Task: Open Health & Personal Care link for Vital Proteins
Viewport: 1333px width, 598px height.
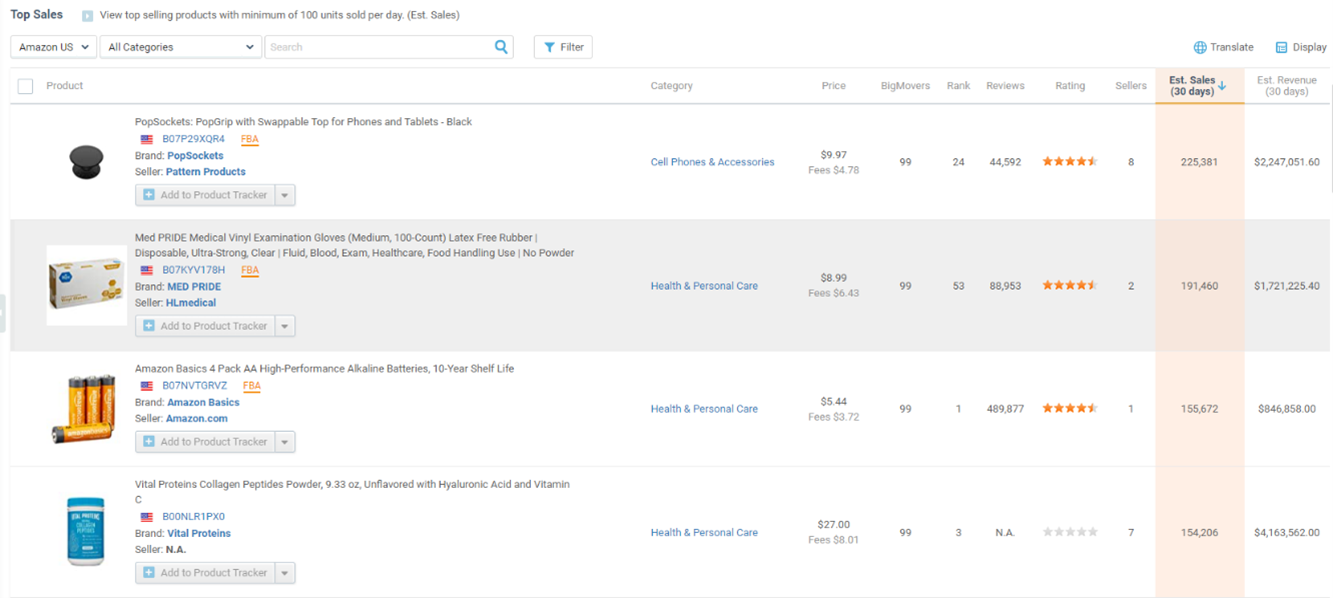Action: pos(704,533)
